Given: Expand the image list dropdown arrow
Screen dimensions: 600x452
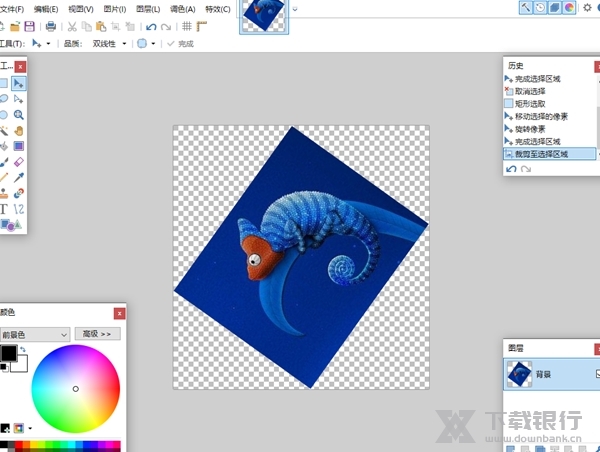Looking at the screenshot, I should [295, 9].
